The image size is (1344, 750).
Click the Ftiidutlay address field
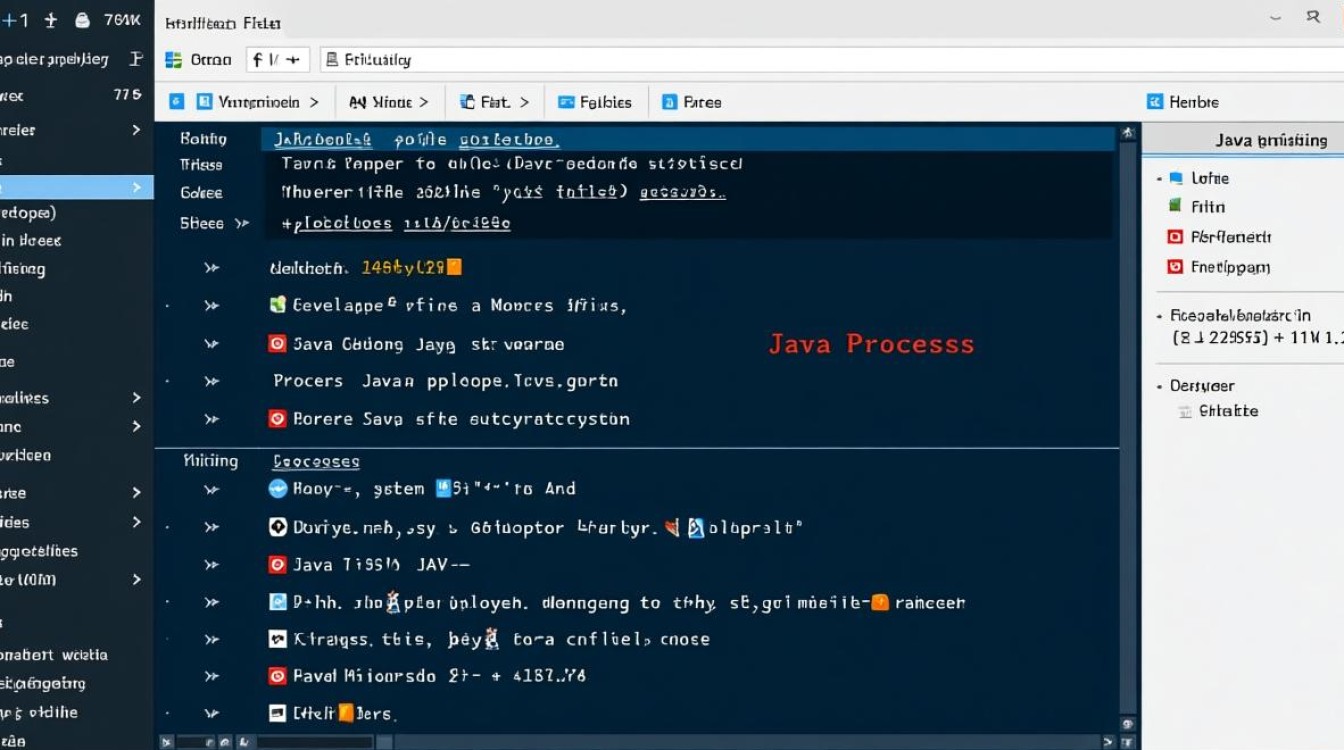point(700,60)
